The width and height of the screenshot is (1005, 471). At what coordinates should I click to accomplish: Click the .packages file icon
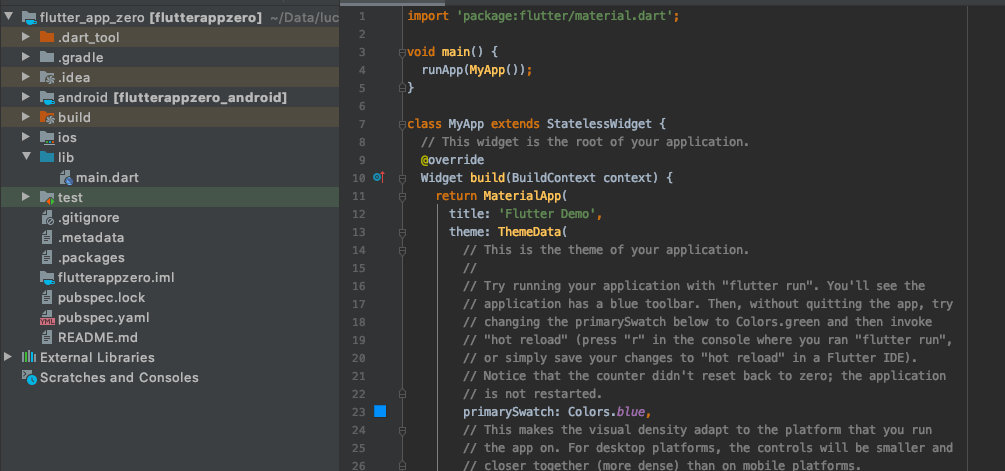pos(46,258)
